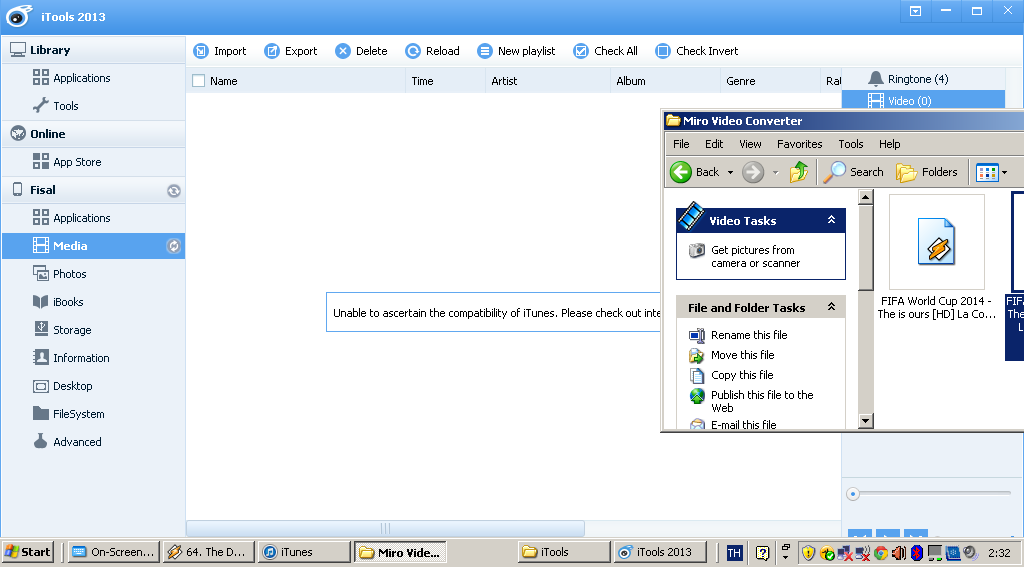Select Ringtone (4) category
The image size is (1024, 567).
coord(923,79)
